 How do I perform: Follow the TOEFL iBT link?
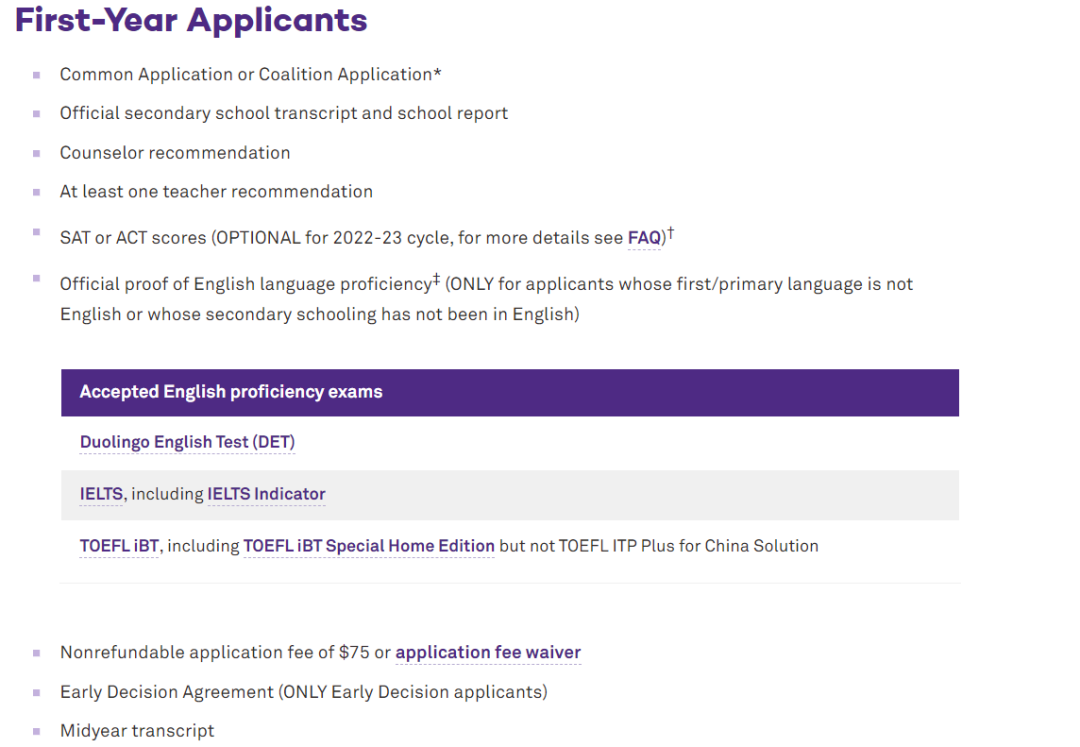119,546
